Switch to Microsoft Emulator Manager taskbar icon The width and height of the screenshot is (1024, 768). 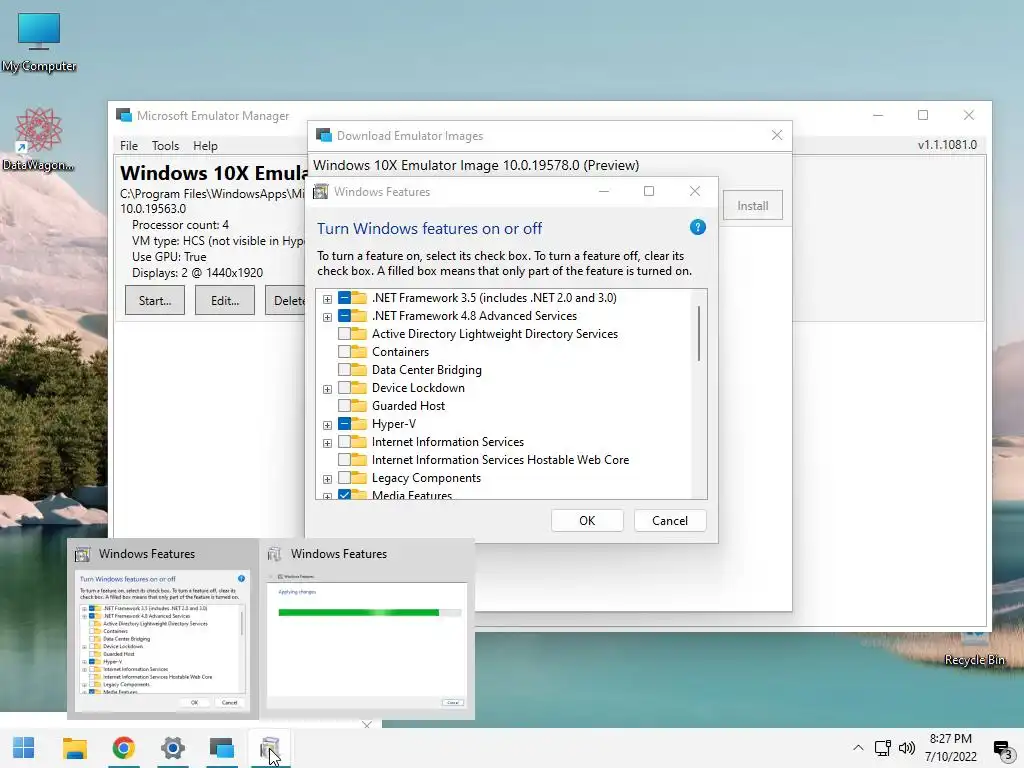pos(221,748)
